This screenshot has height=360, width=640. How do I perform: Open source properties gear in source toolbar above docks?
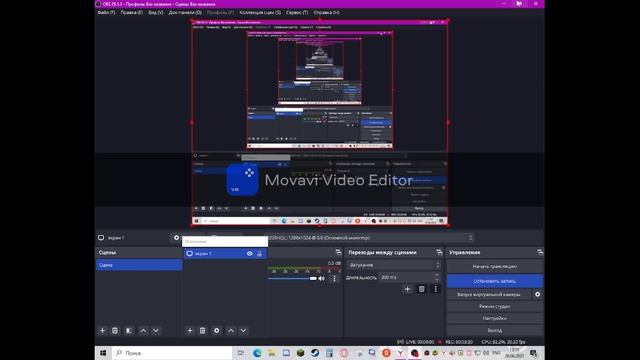click(x=176, y=238)
